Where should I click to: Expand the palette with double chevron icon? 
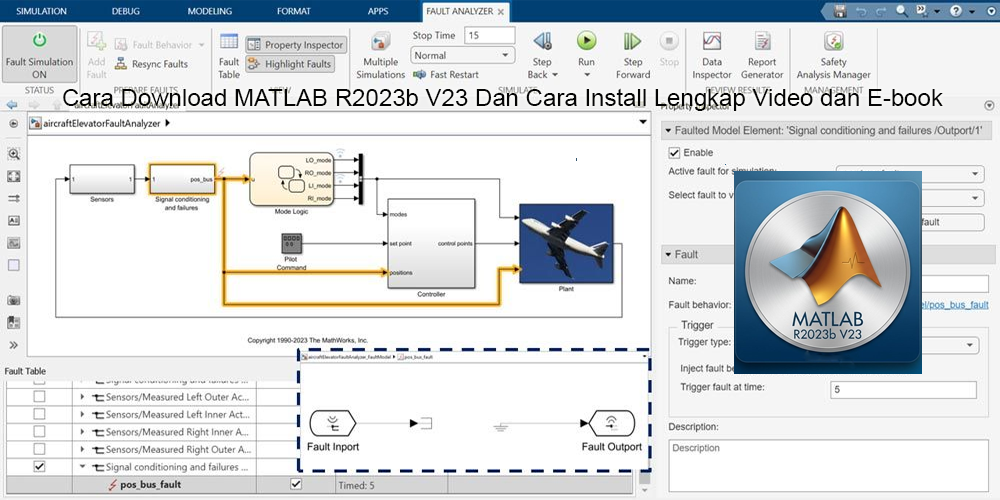tap(13, 345)
